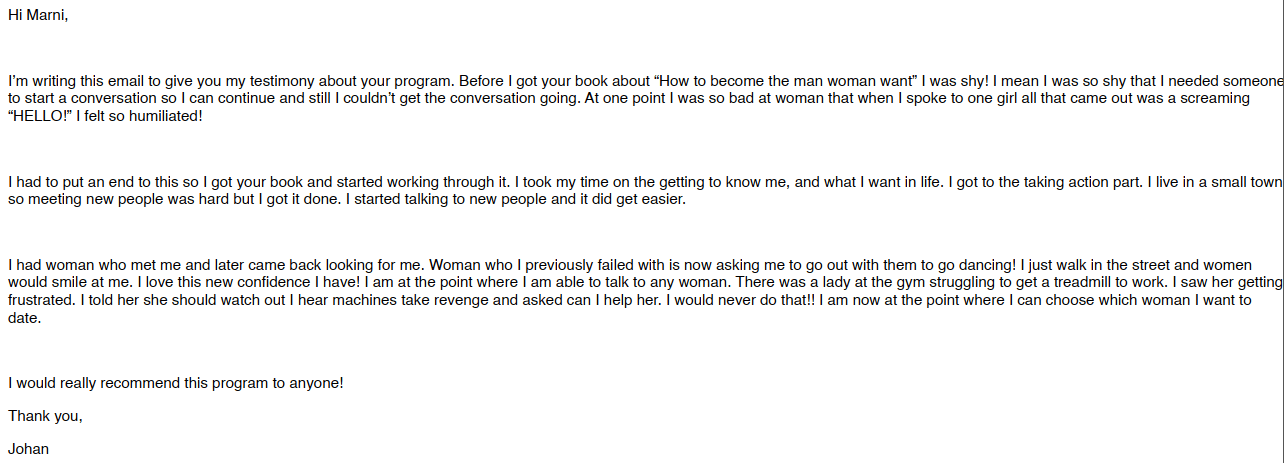
Task: Click the trailing word "date." line
Action: [x=25, y=318]
